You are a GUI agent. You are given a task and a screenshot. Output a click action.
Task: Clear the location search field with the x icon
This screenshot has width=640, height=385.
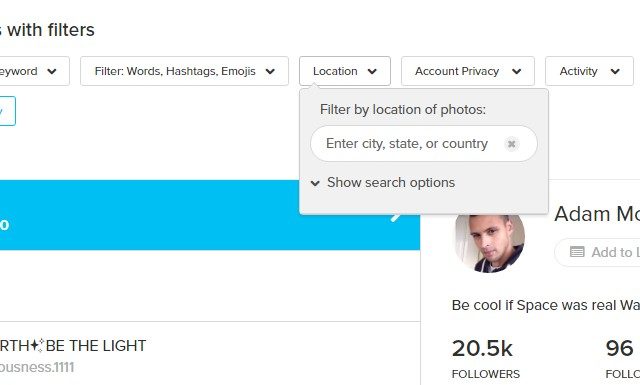click(x=511, y=144)
